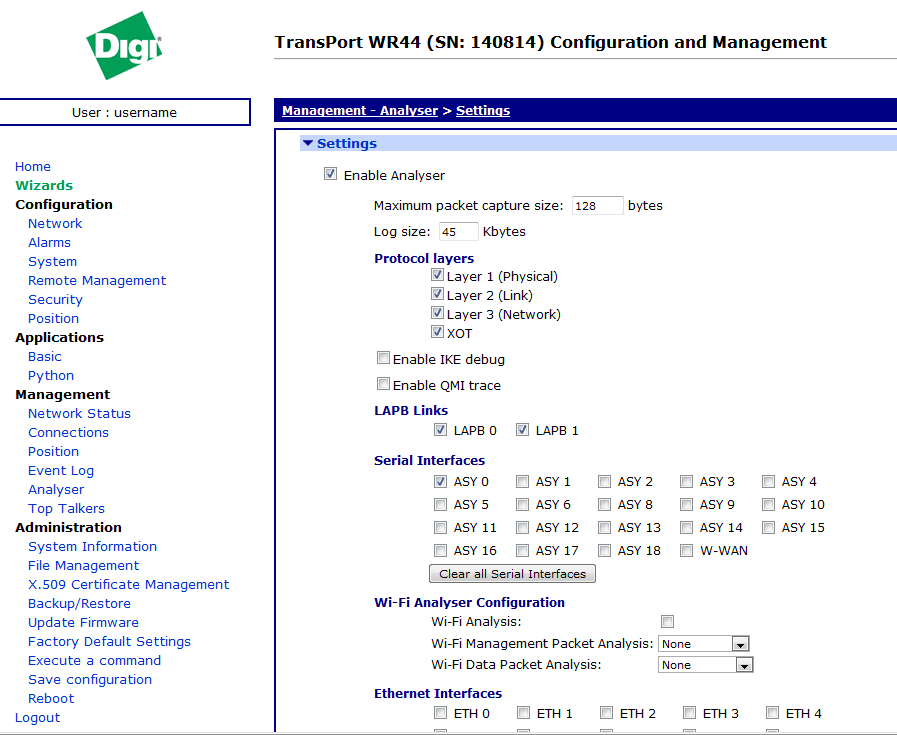The image size is (897, 735).
Task: Open the Wizards link
Action: click(x=44, y=186)
